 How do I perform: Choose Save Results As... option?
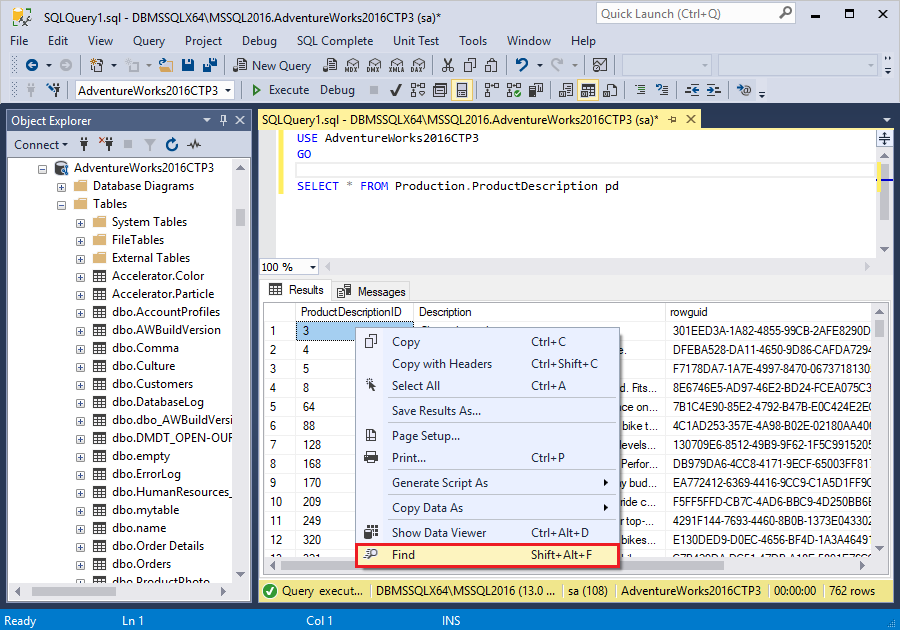coord(487,411)
